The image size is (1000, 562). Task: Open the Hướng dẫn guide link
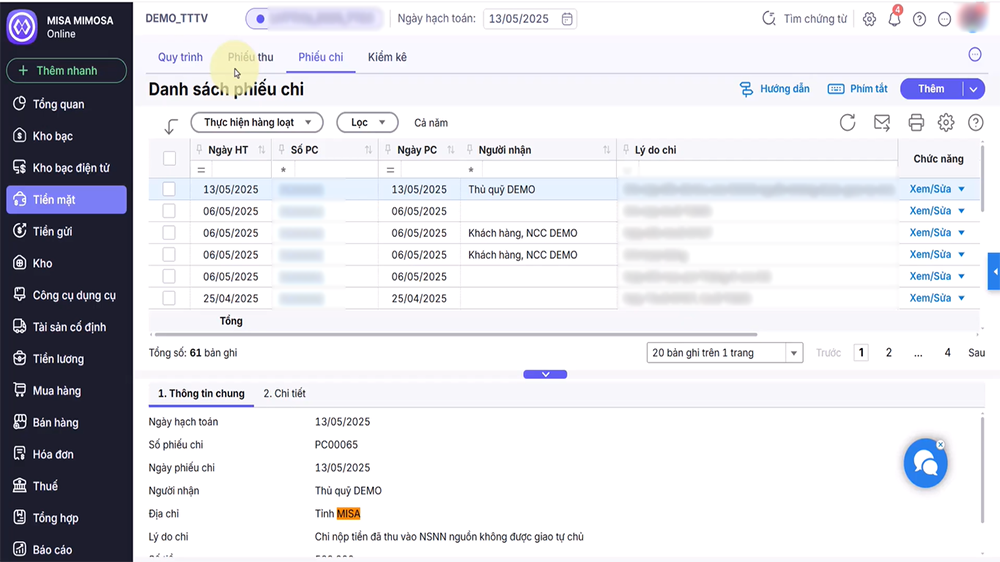[774, 89]
